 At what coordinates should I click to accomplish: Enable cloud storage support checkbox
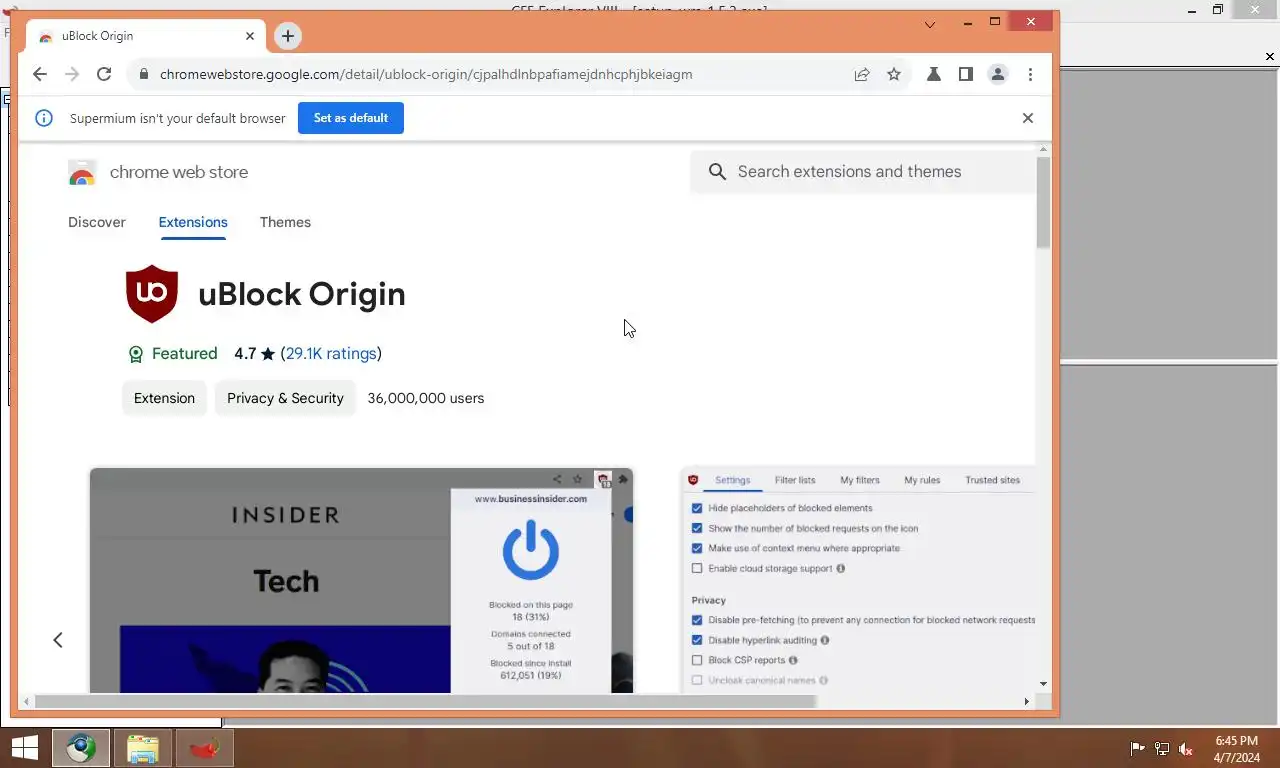pyautogui.click(x=697, y=568)
